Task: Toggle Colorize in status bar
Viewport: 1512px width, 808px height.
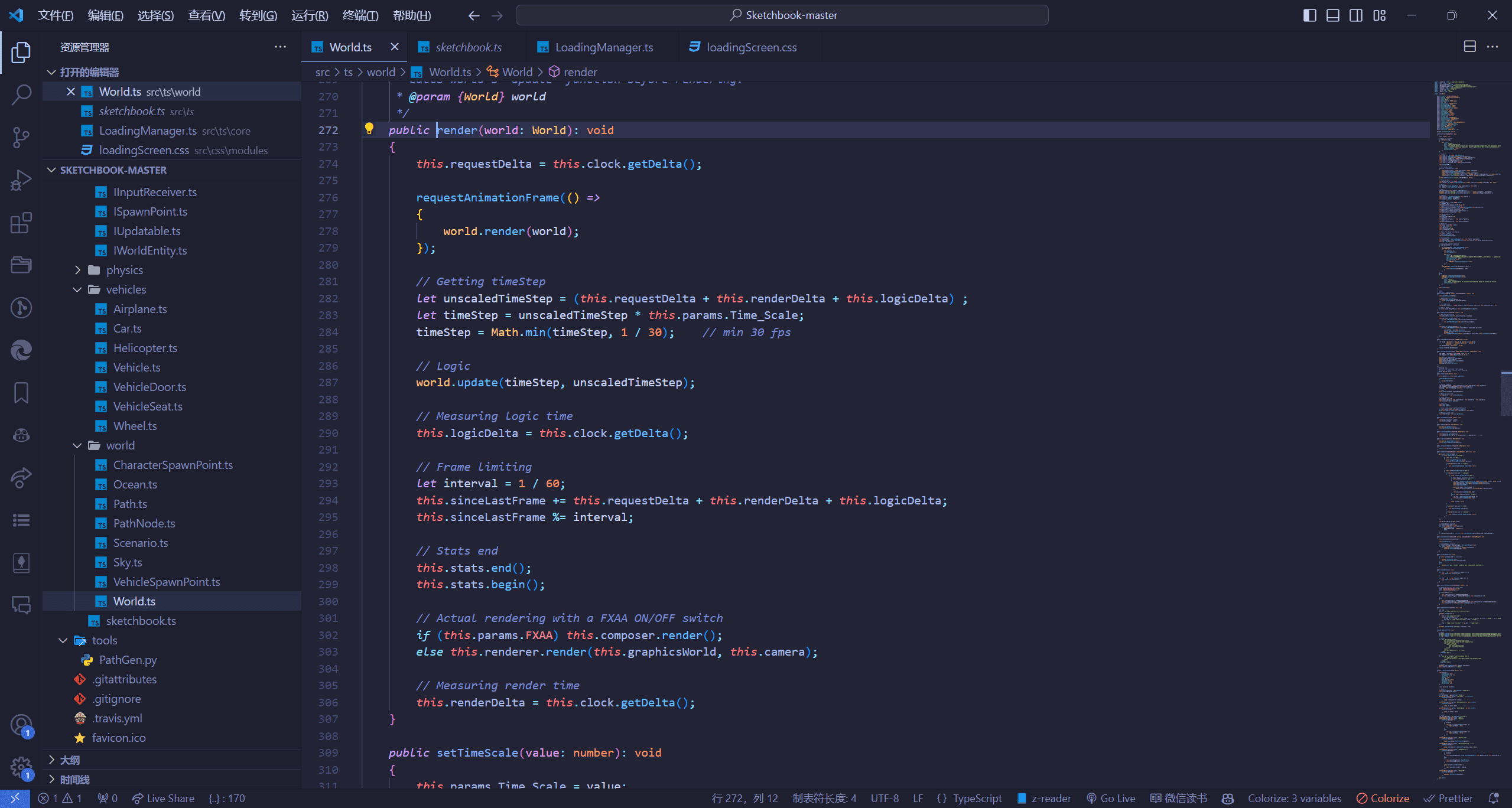Action: click(x=1383, y=799)
